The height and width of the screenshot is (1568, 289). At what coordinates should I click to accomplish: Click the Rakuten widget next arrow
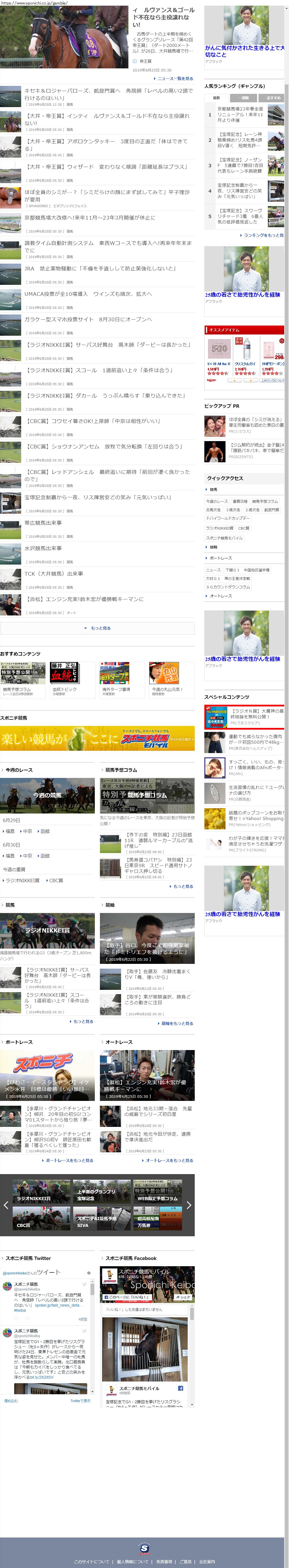(250, 380)
